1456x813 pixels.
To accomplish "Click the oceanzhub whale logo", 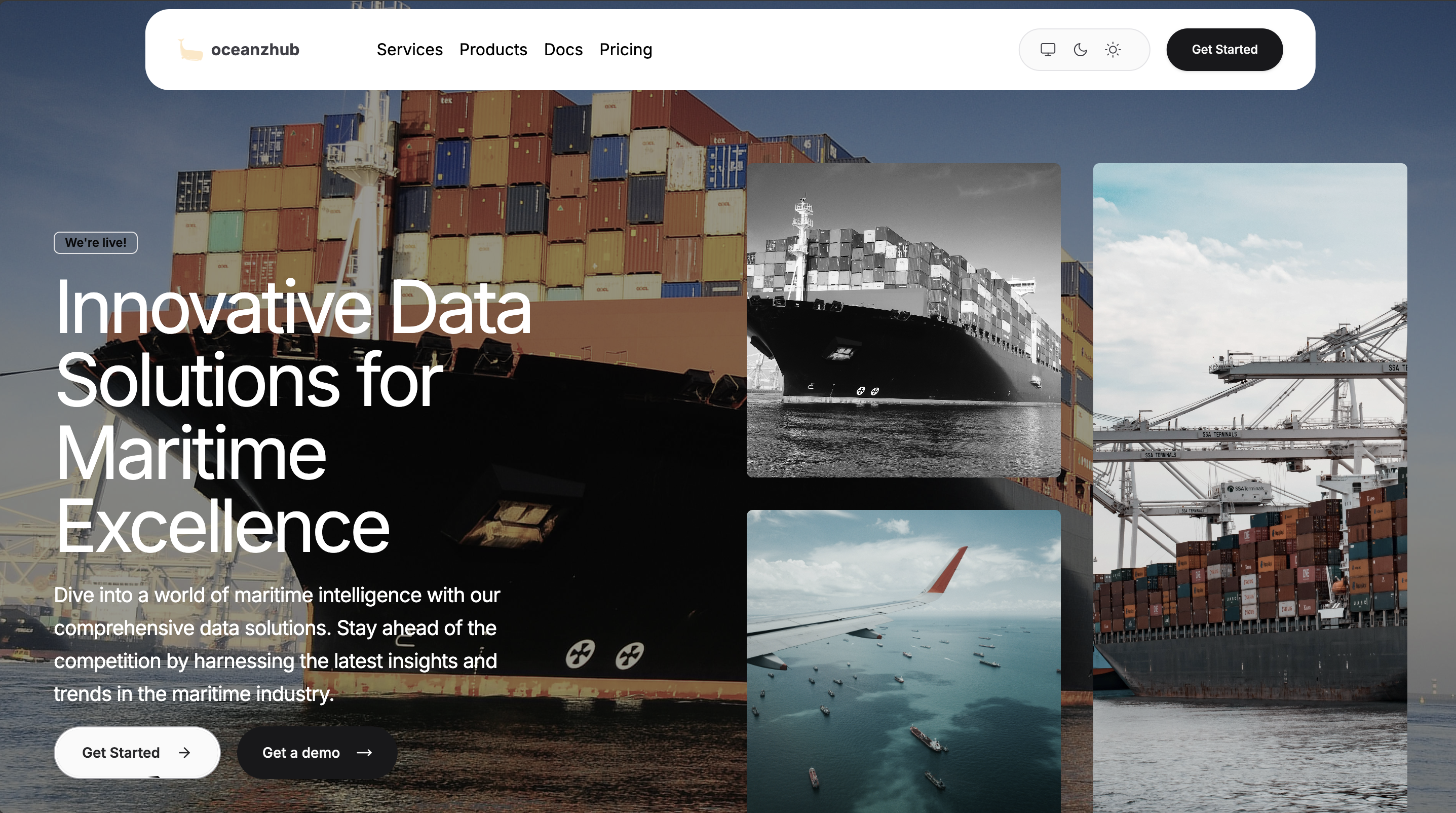I will coord(189,50).
